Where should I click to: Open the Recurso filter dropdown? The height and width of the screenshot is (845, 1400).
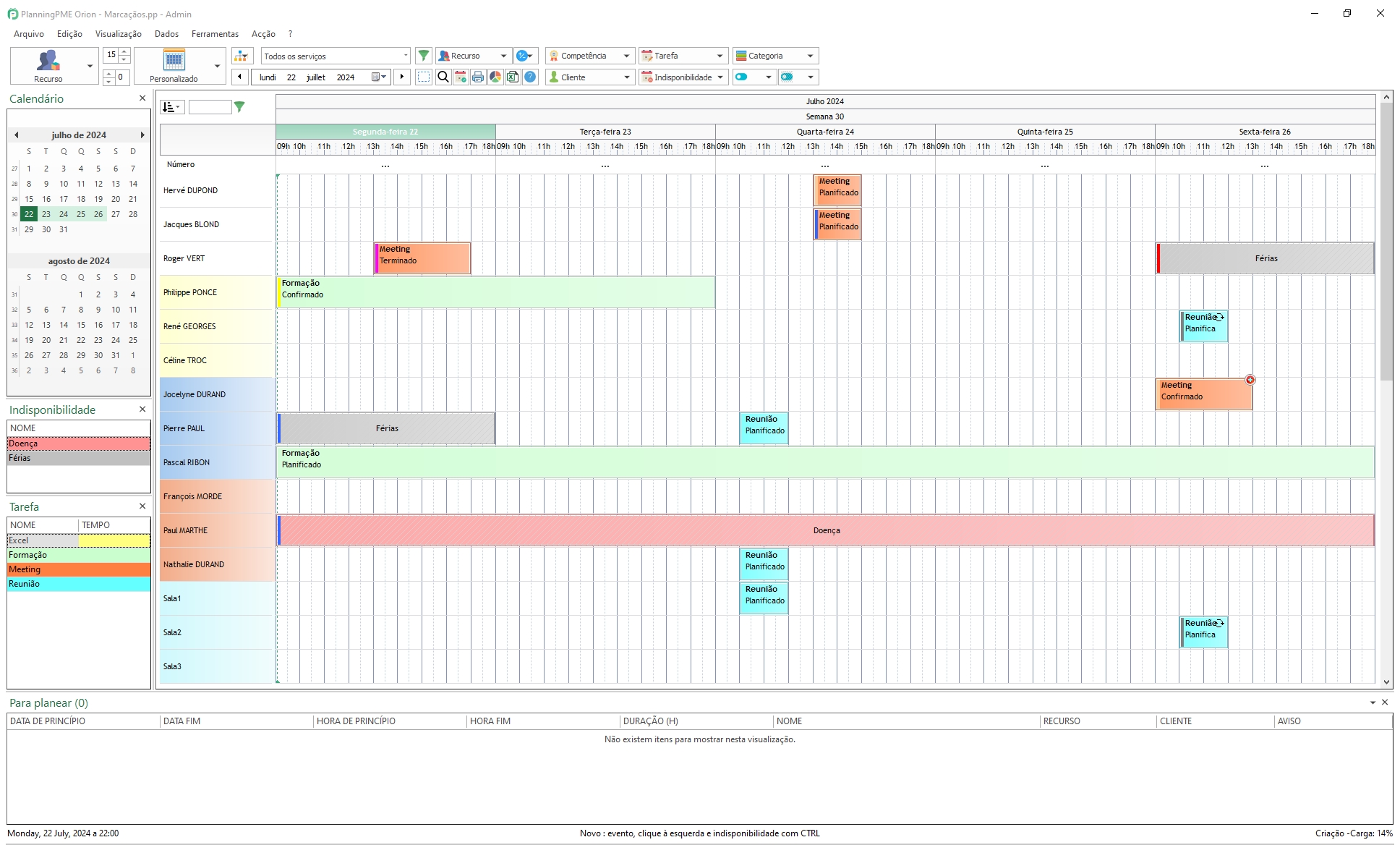tap(474, 56)
